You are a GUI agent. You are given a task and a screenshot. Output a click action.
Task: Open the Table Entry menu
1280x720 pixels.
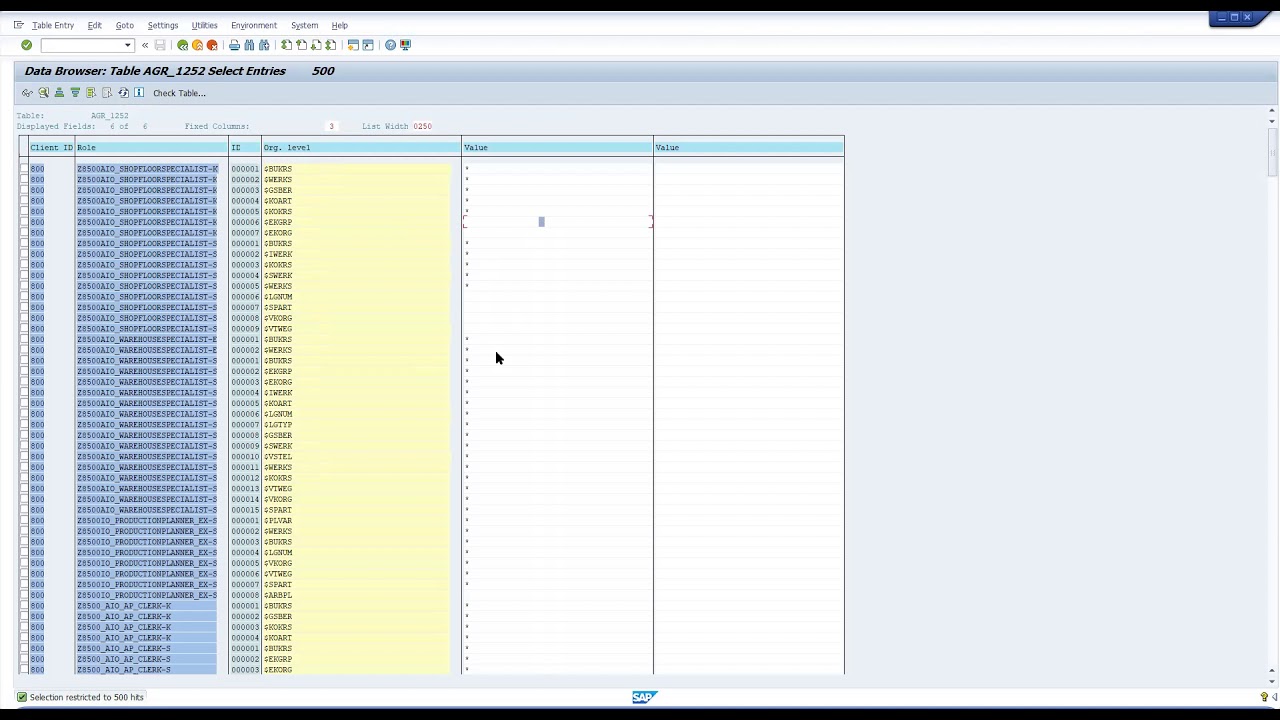pos(53,25)
